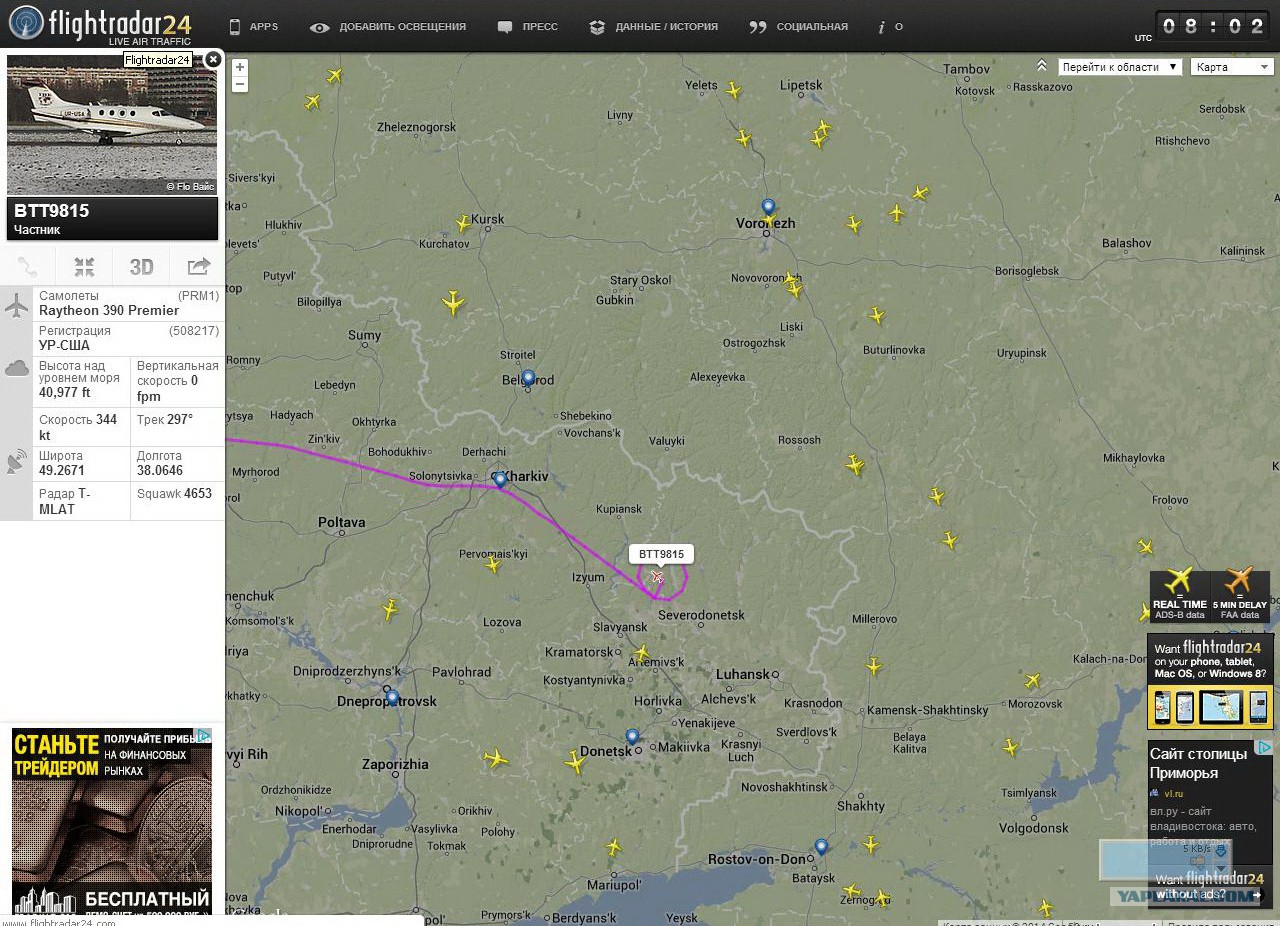Close the BTT9815 aircraft info panel
The image size is (1280, 926).
(x=212, y=60)
